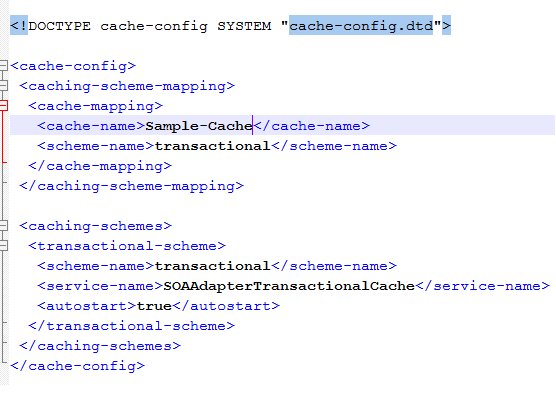Viewport: 556px width, 395px height.
Task: Collapse the red cache-mapping fold marker
Action: [x=3, y=105]
